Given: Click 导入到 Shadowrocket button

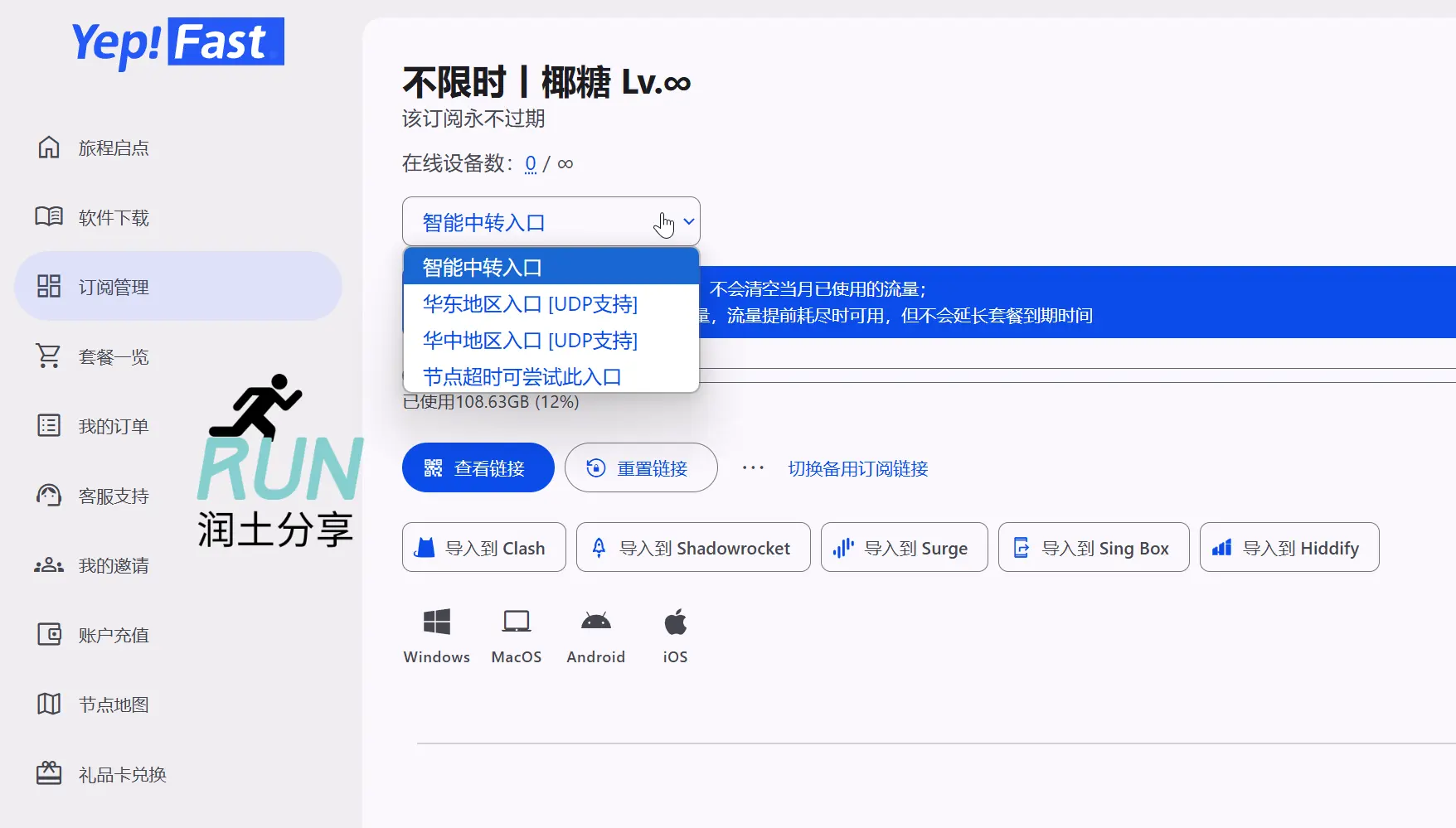Looking at the screenshot, I should 693,547.
